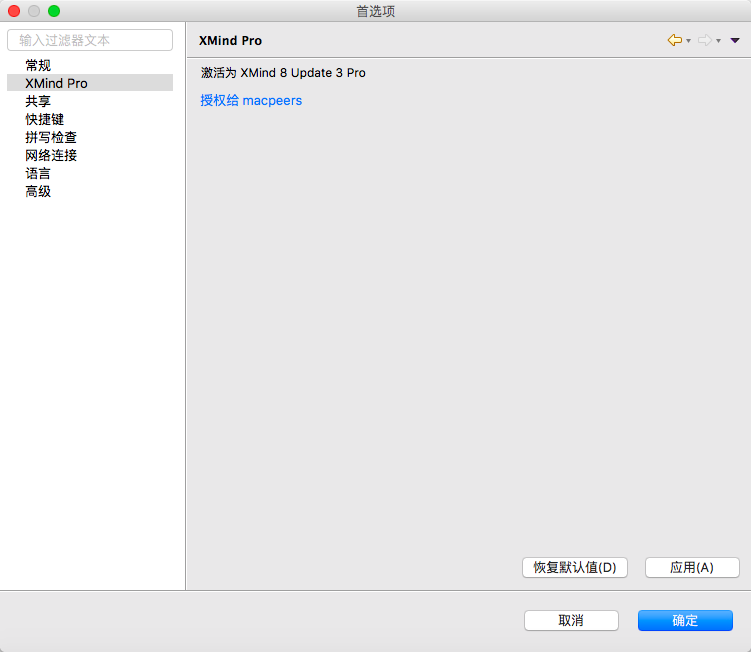Open 网络连接 settings

click(x=51, y=155)
